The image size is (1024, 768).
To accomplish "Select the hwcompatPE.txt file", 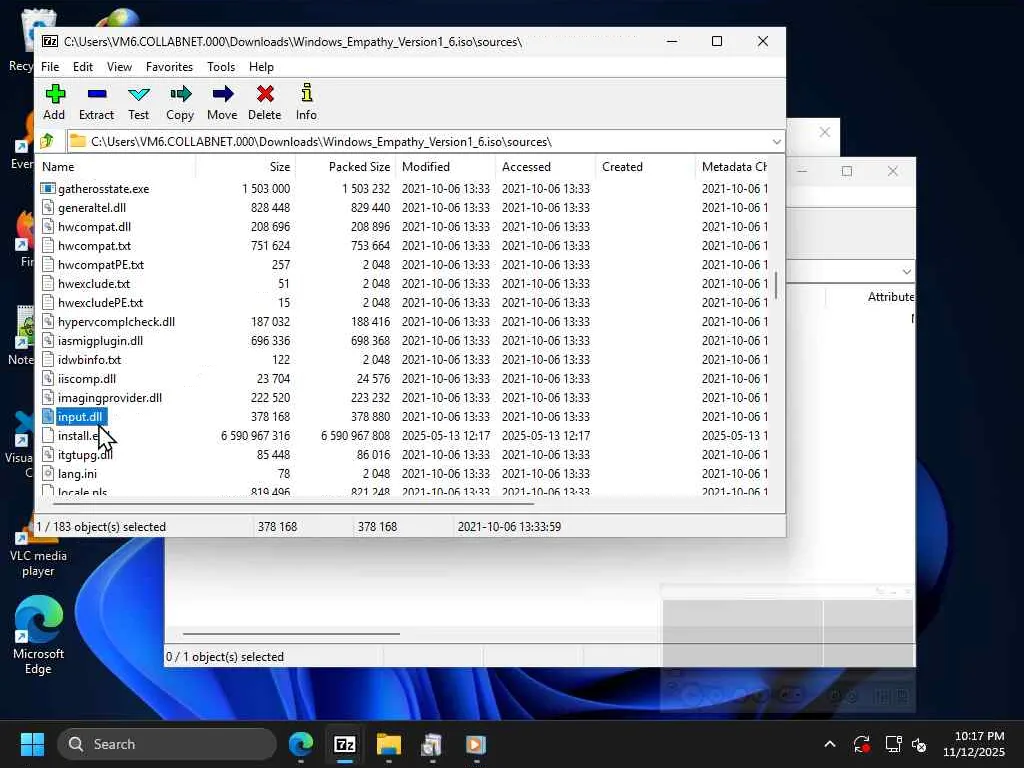I will 101,264.
